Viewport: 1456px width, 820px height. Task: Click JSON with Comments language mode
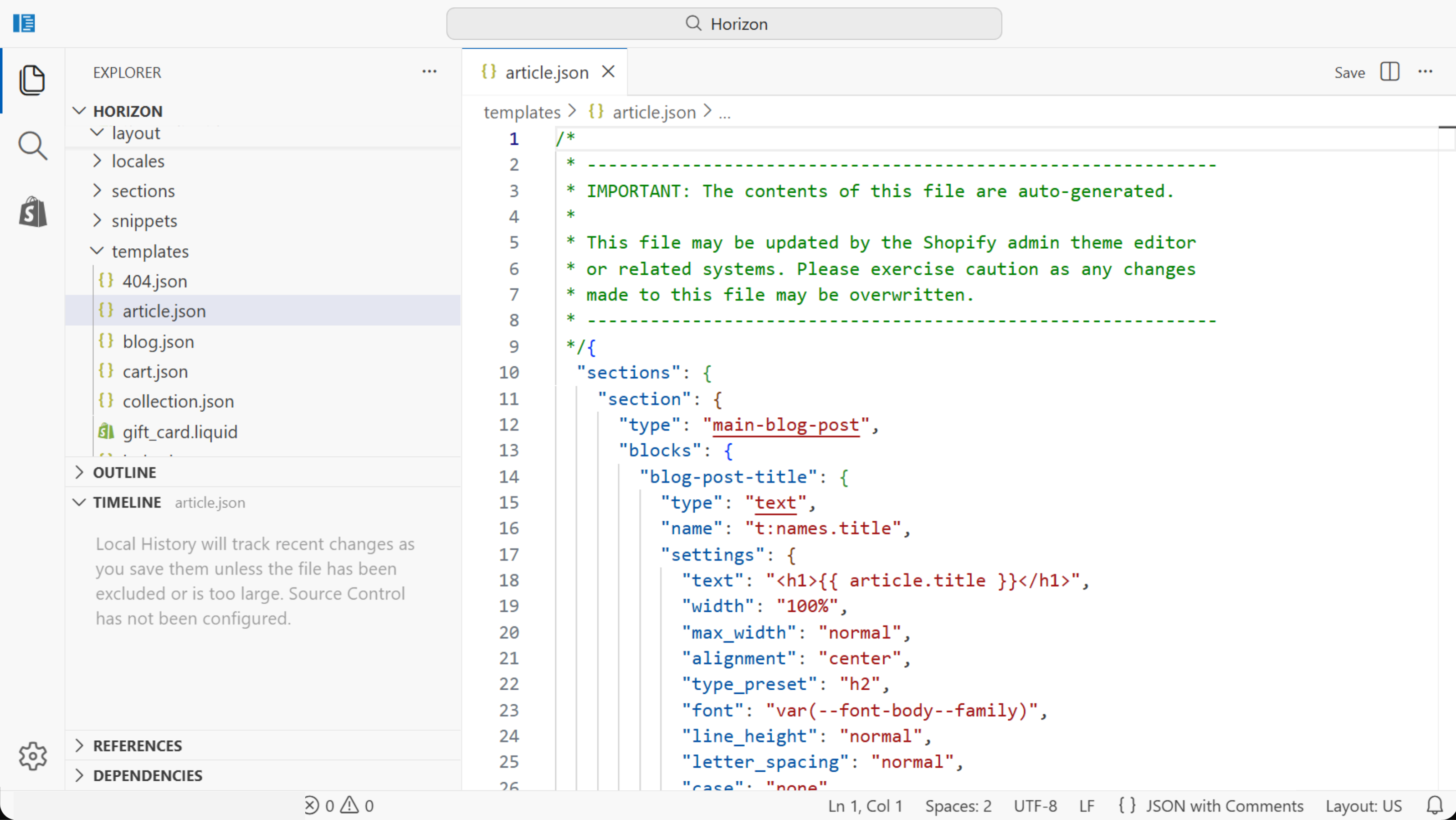click(1224, 805)
